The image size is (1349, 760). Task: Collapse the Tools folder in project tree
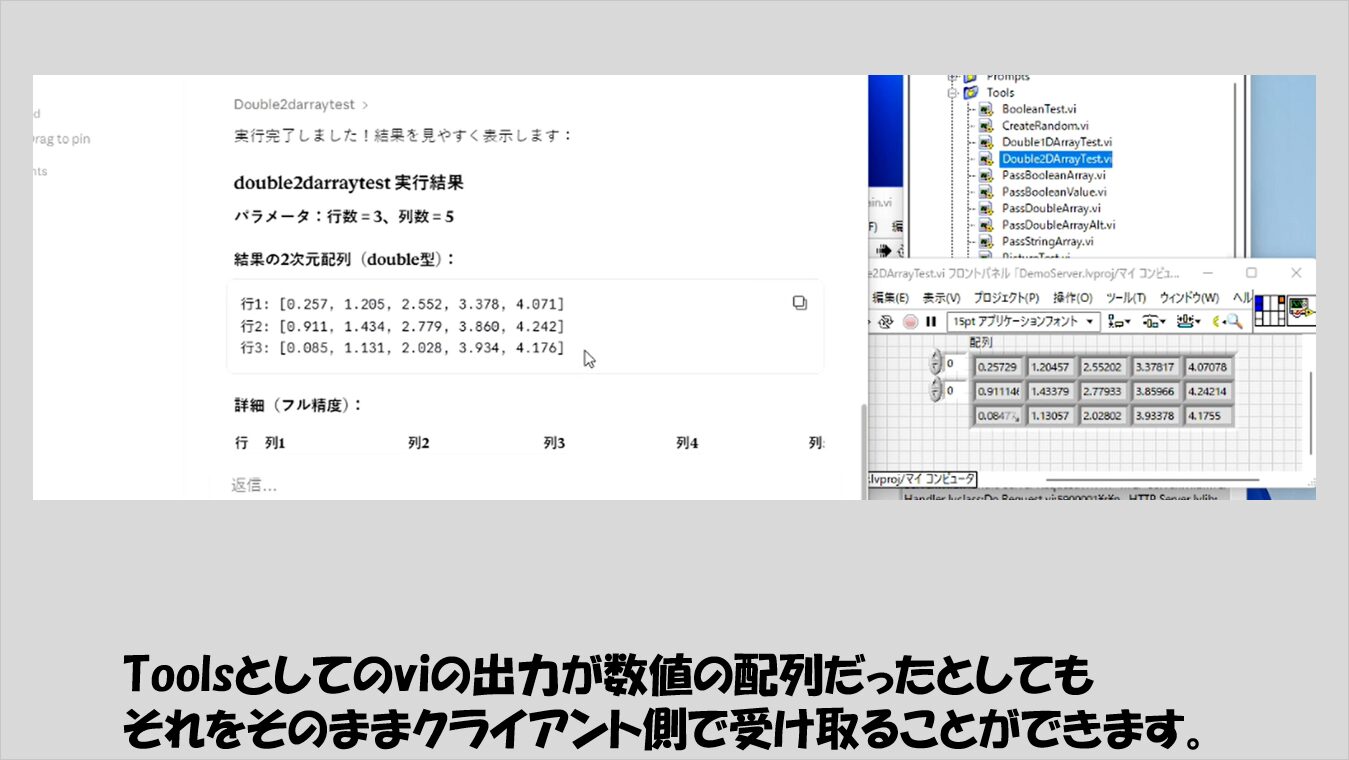tap(953, 93)
